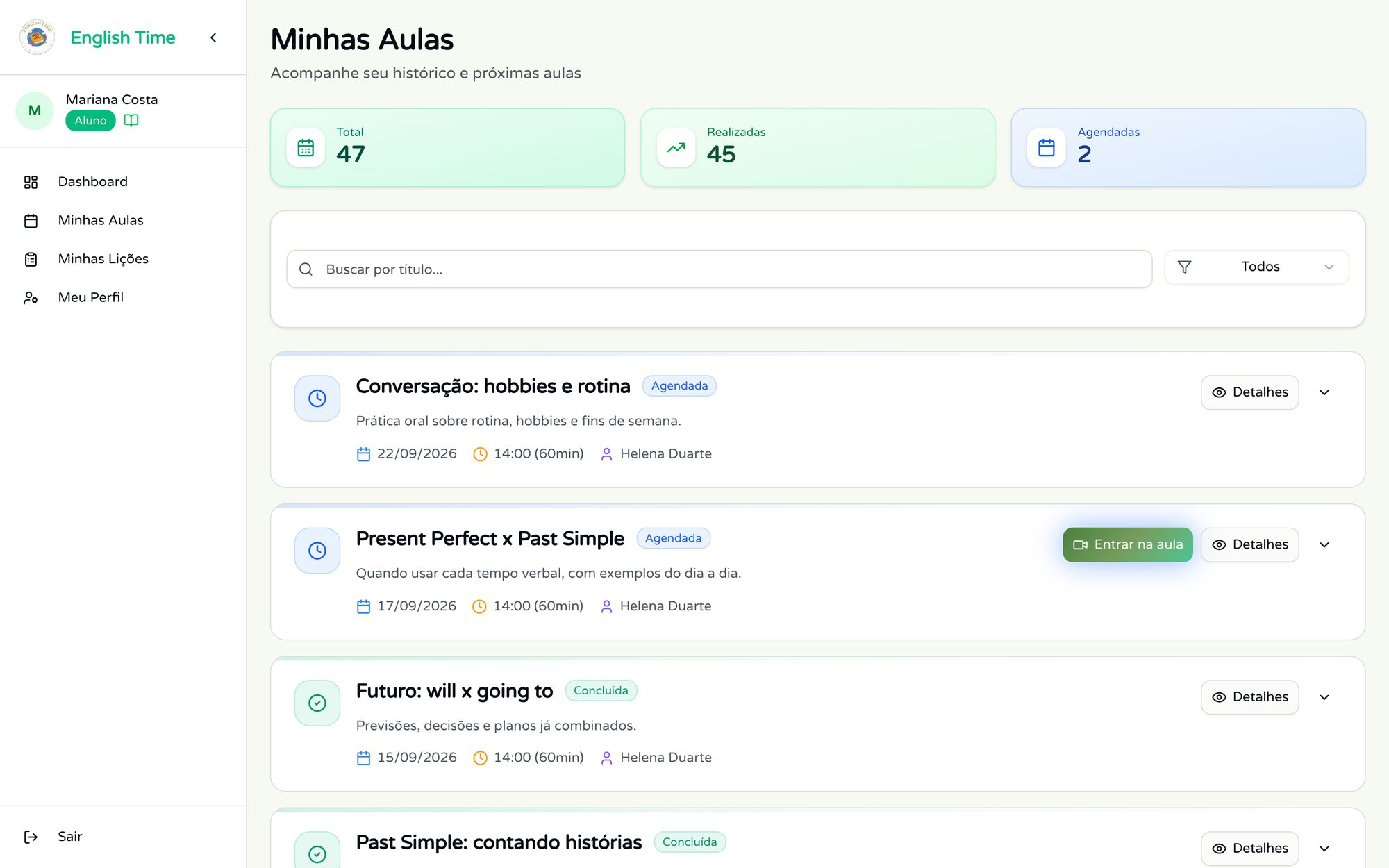Click the title Past Simple: contando histórias
The height and width of the screenshot is (868, 1389).
click(499, 842)
